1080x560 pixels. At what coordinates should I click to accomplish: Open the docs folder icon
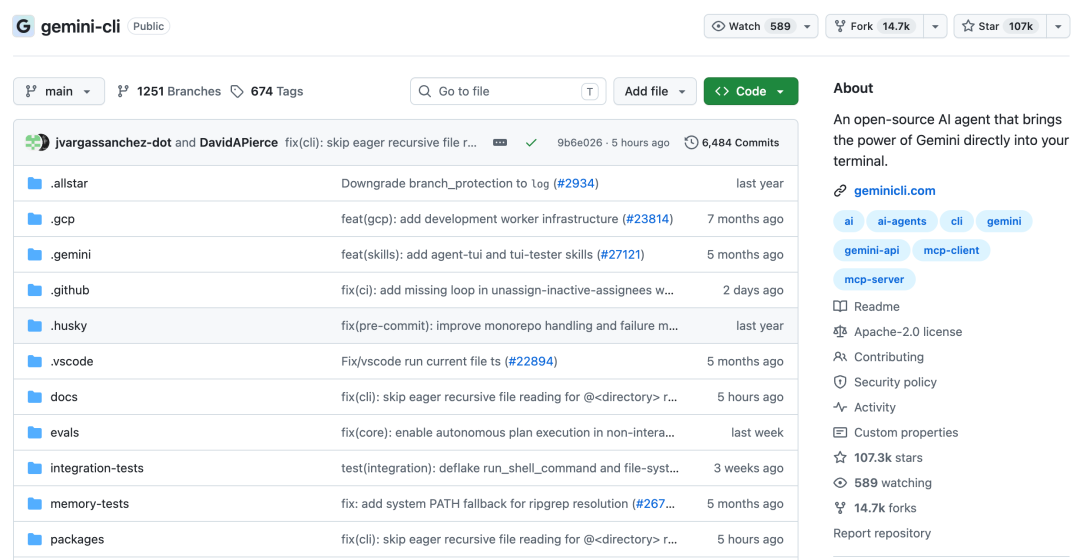tap(34, 397)
